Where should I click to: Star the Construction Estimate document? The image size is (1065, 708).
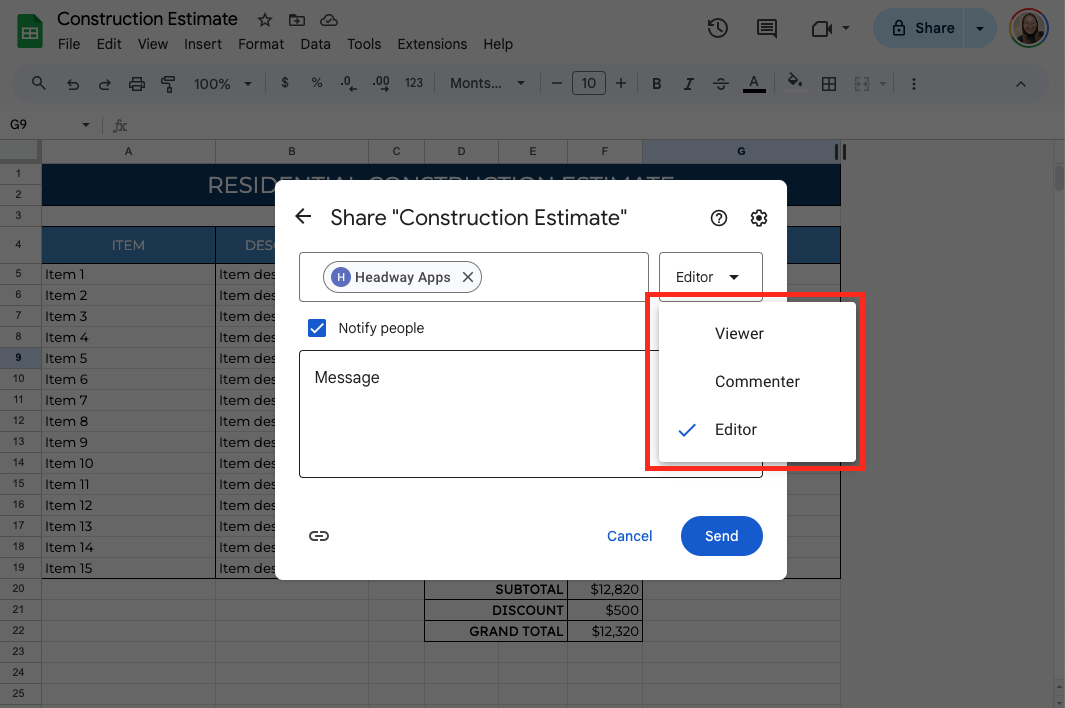coord(265,20)
